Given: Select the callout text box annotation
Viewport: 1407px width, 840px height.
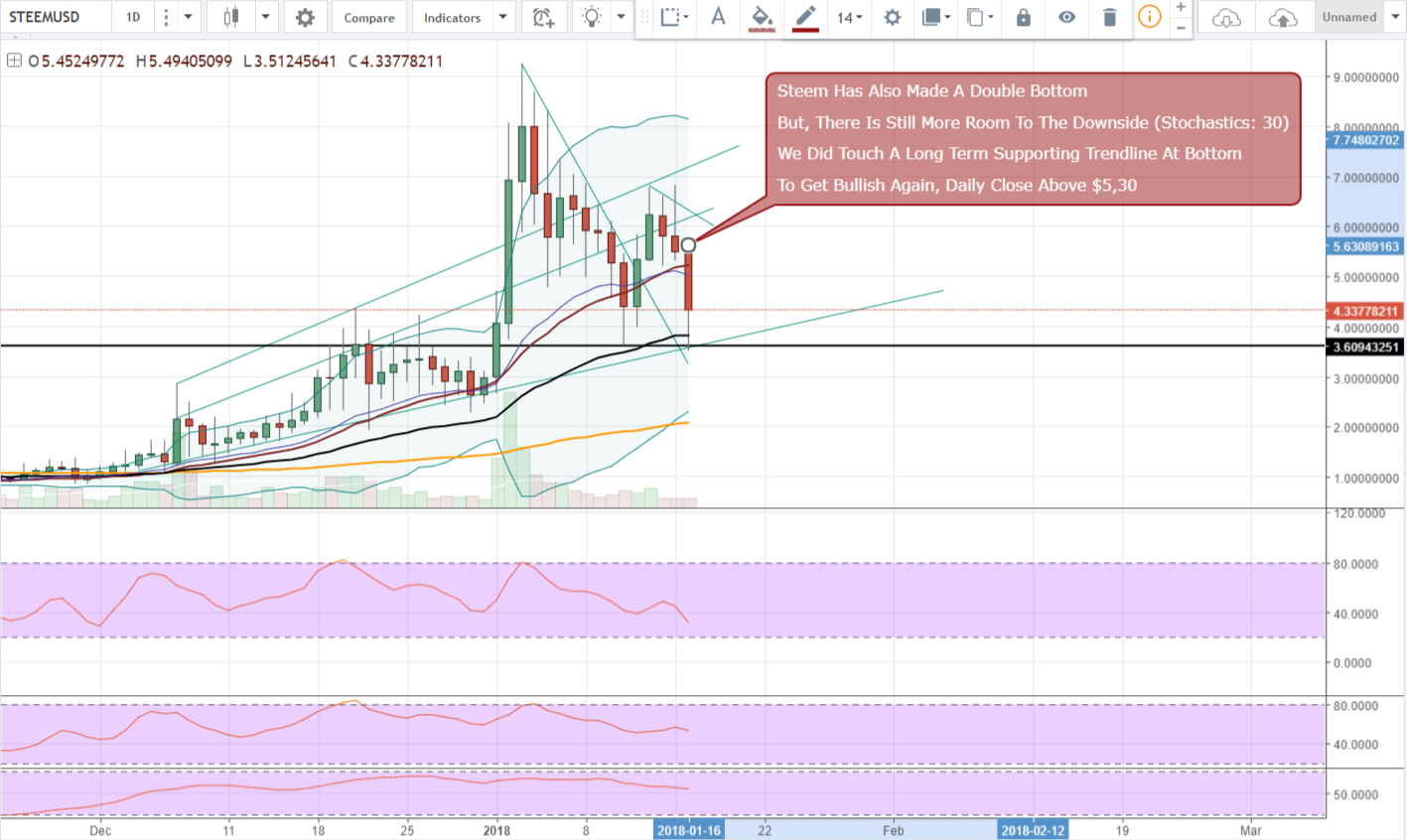Looking at the screenshot, I should [1033, 138].
